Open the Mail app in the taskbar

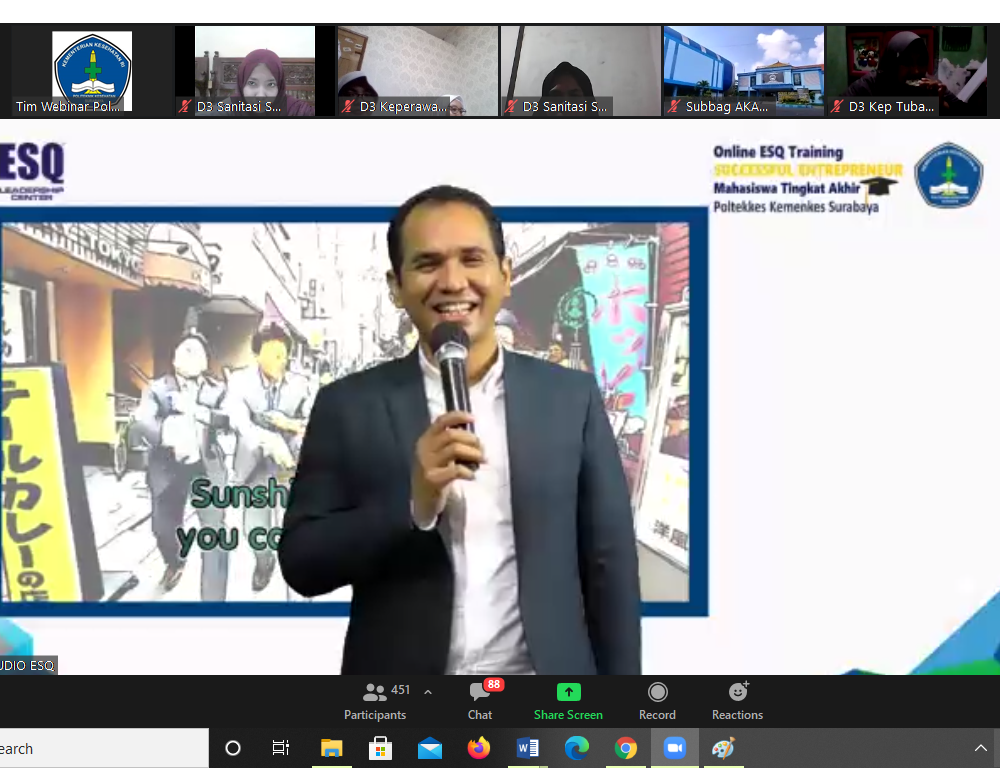430,748
